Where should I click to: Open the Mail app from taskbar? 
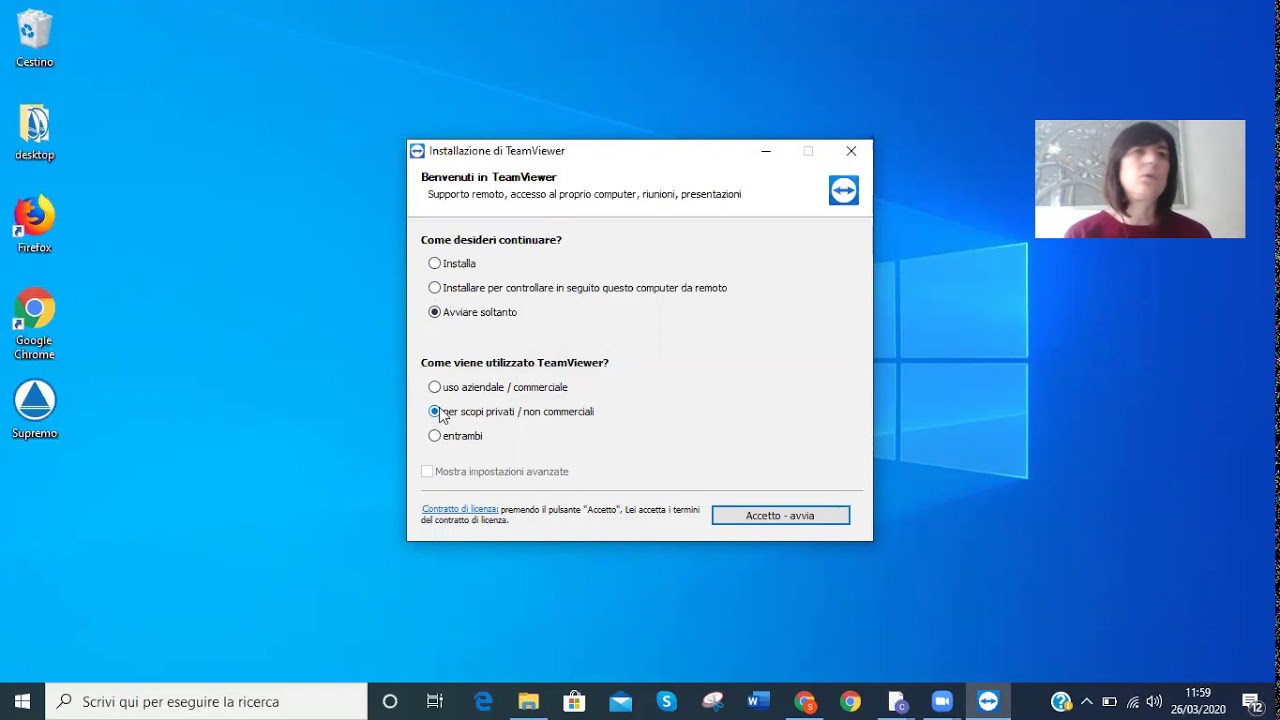(621, 701)
